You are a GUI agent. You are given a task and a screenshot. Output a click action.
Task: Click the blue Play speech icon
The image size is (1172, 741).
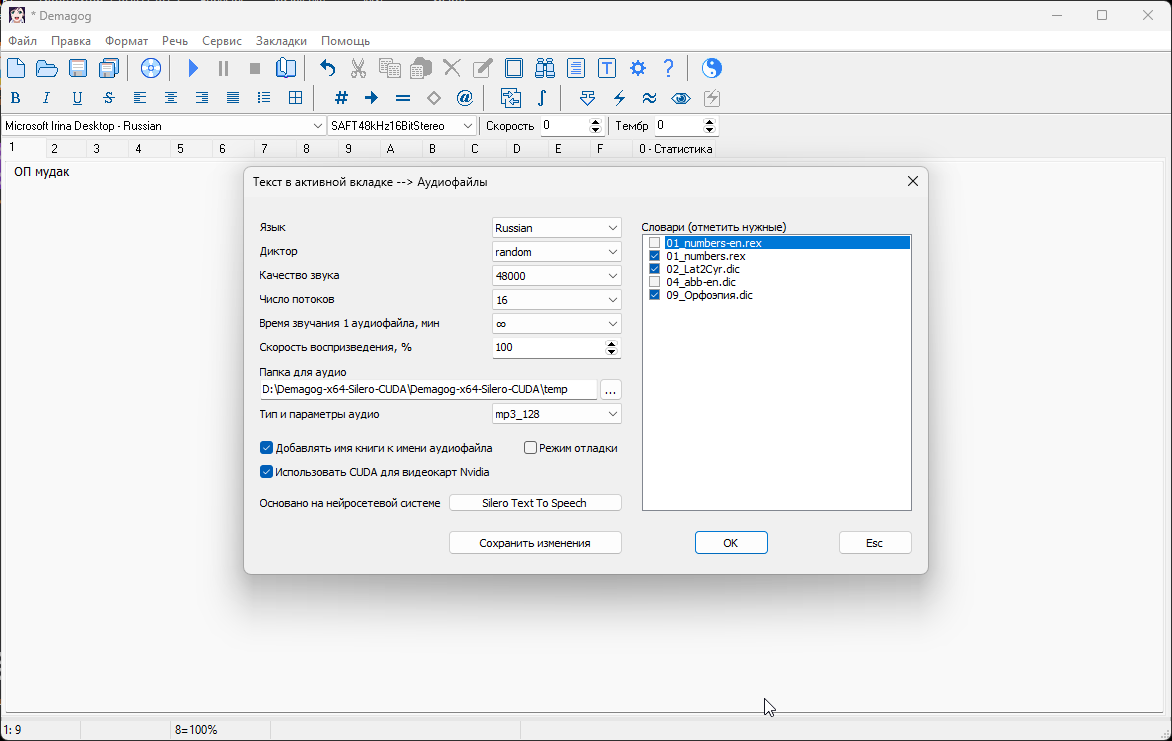(194, 68)
